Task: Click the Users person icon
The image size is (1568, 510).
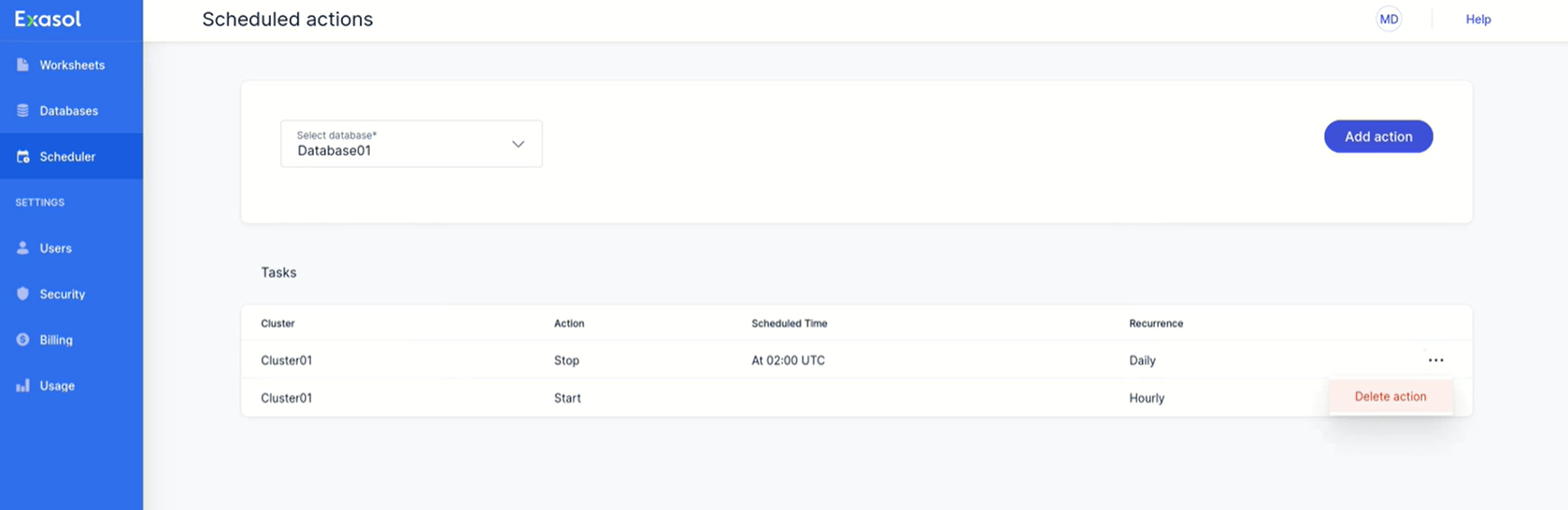Action: click(x=22, y=248)
